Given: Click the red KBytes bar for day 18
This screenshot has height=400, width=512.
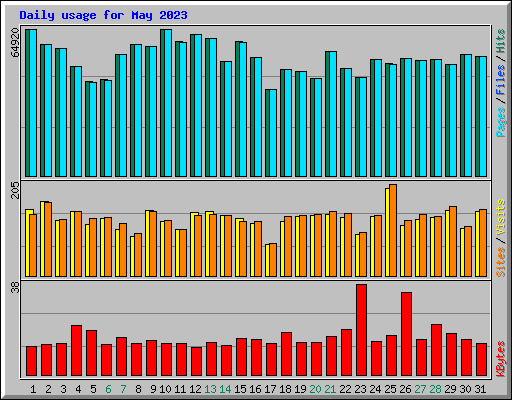Looking at the screenshot, I should (x=287, y=354).
